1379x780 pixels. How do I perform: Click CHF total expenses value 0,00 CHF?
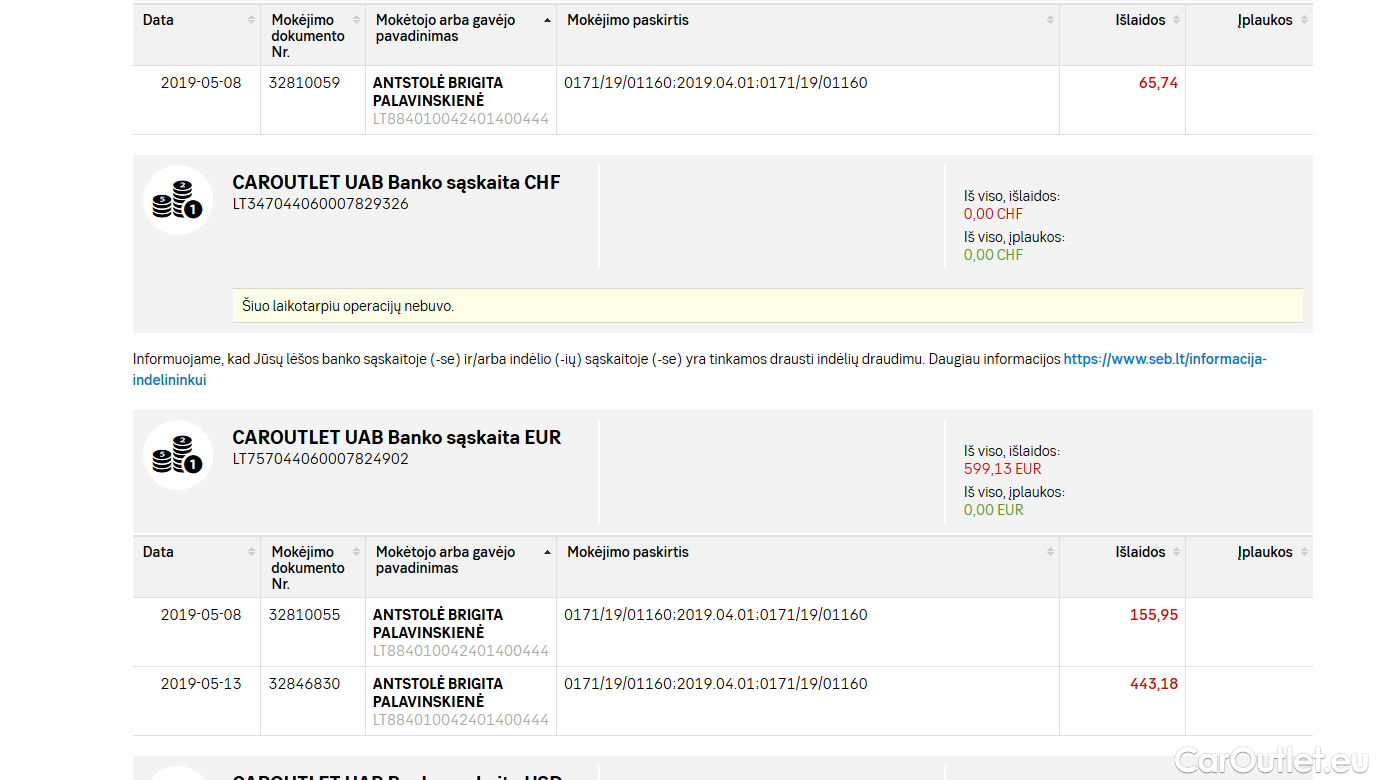[993, 214]
